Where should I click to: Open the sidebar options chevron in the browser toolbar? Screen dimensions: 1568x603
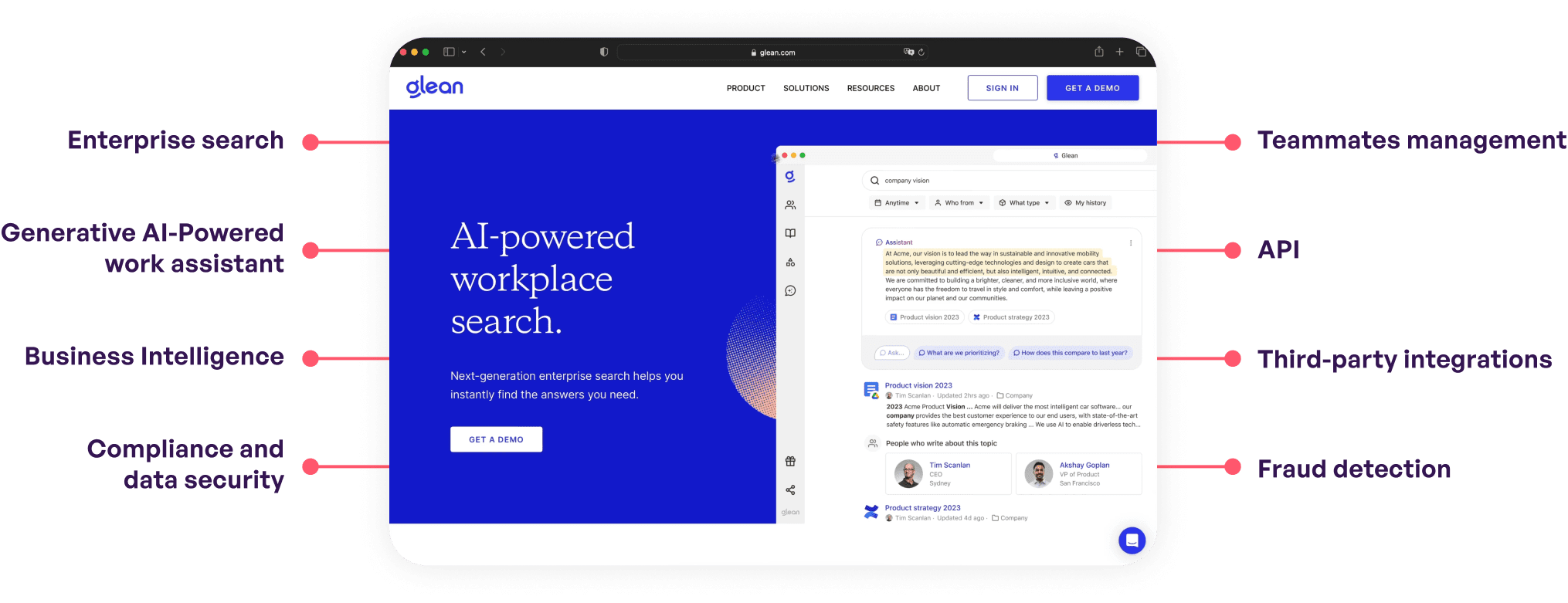coord(464,52)
